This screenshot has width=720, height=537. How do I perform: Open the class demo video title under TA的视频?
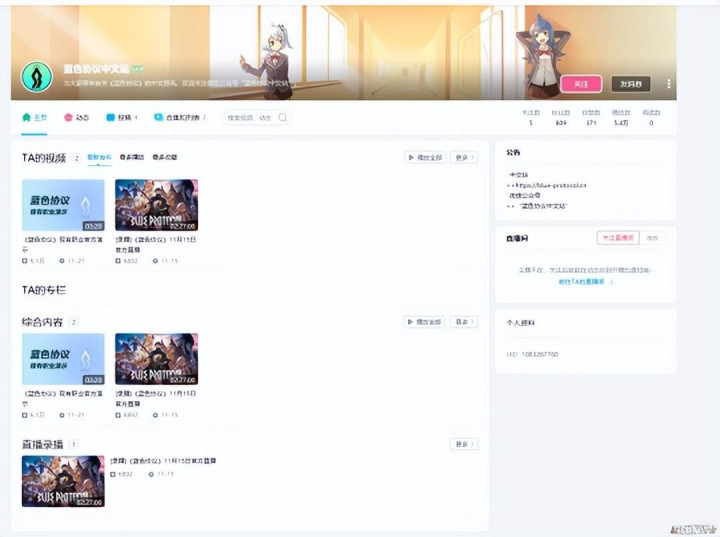[x=63, y=244]
